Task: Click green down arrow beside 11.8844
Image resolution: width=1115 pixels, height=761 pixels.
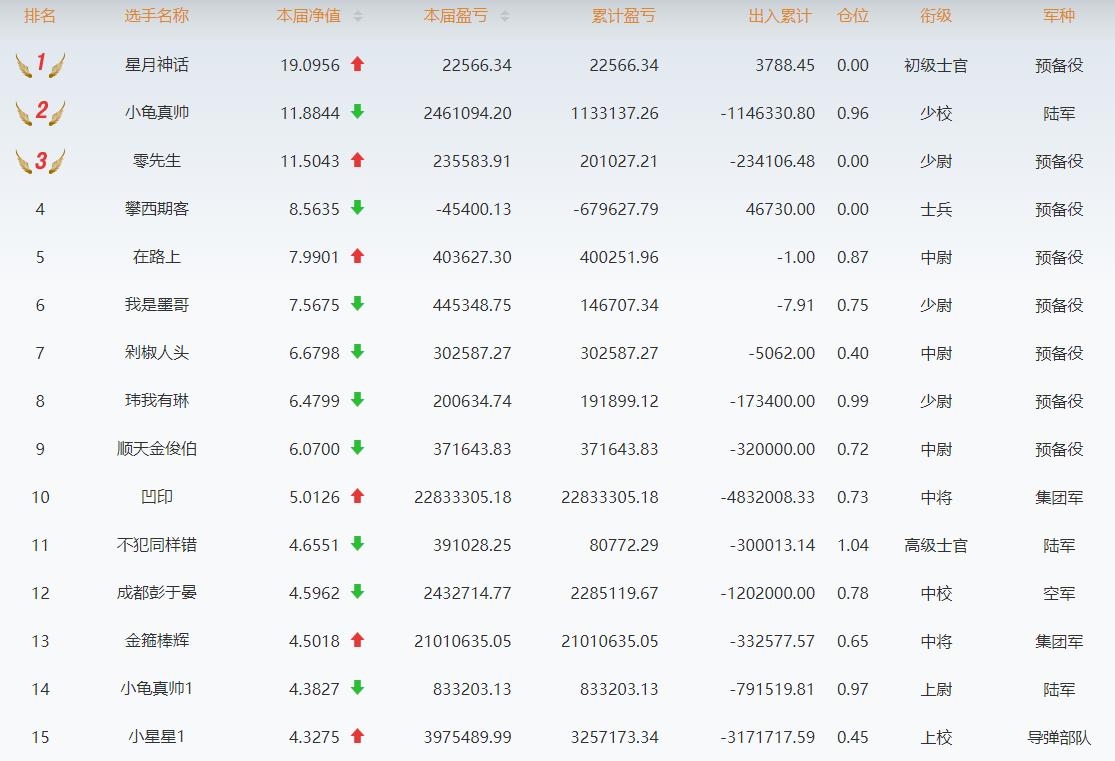Action: [357, 112]
